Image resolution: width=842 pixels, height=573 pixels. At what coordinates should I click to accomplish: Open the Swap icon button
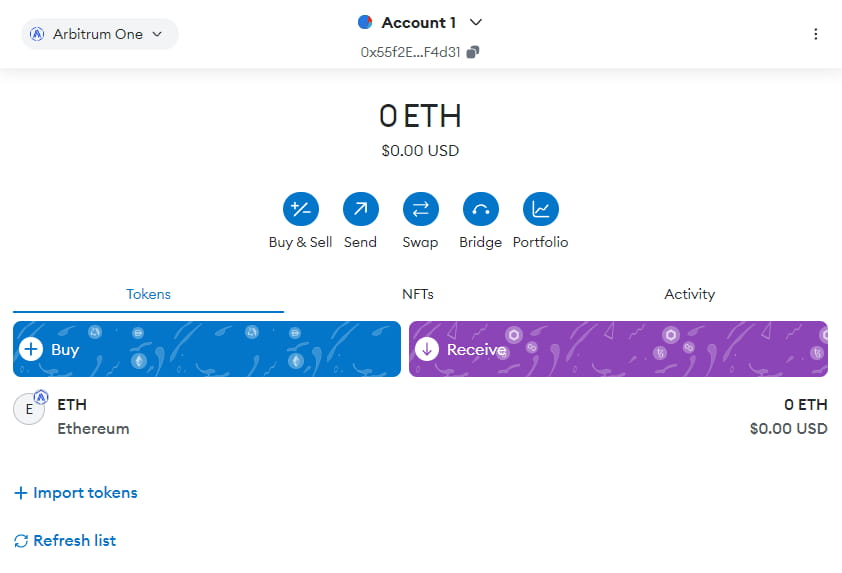pos(420,209)
